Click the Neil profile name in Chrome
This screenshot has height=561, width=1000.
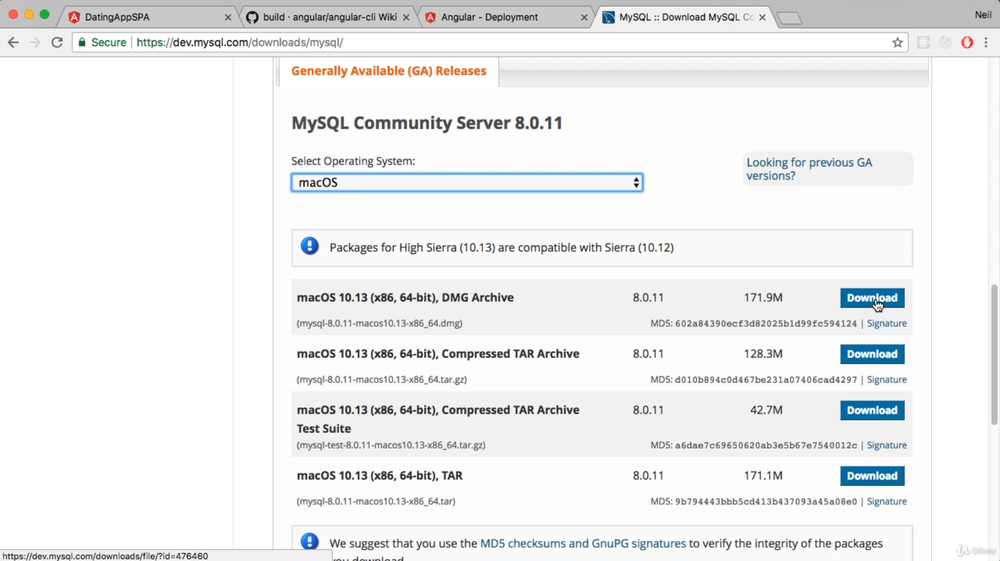click(x=983, y=15)
